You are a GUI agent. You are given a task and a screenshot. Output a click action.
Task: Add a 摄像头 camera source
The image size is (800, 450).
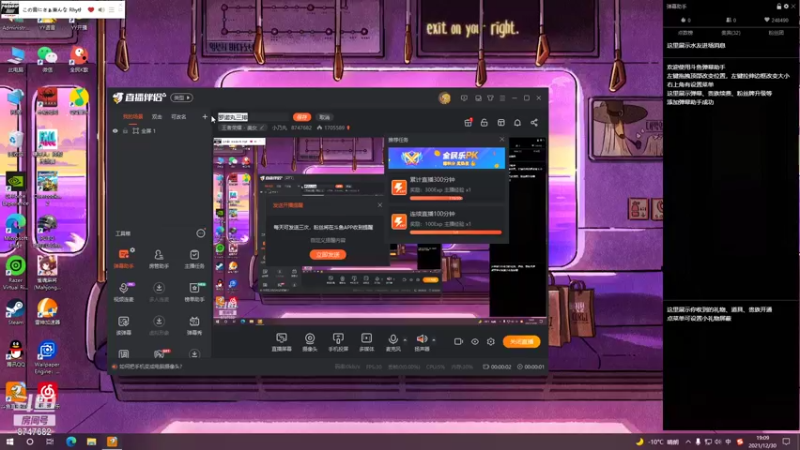tap(310, 342)
